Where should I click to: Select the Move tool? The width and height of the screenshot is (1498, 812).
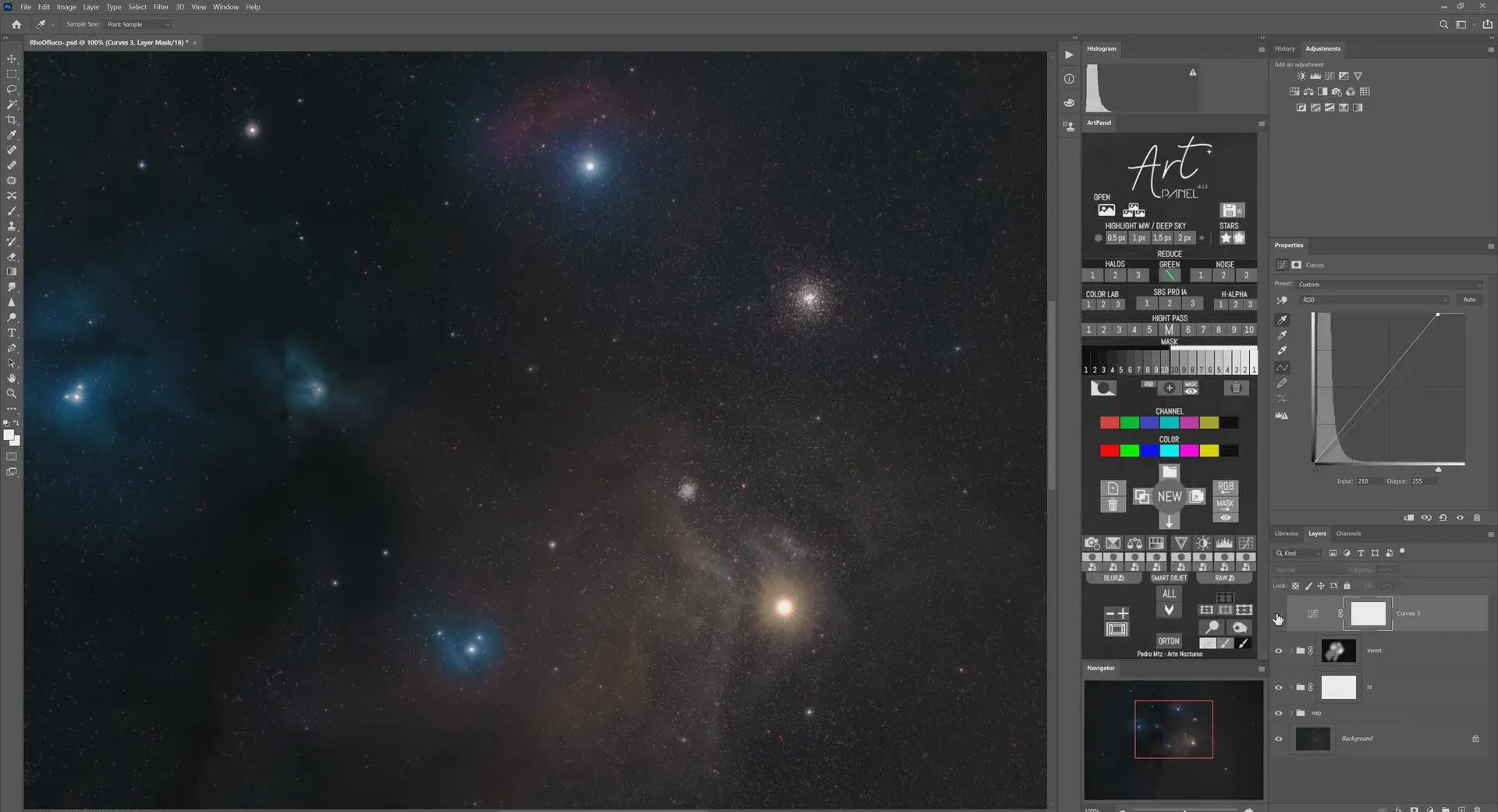12,59
